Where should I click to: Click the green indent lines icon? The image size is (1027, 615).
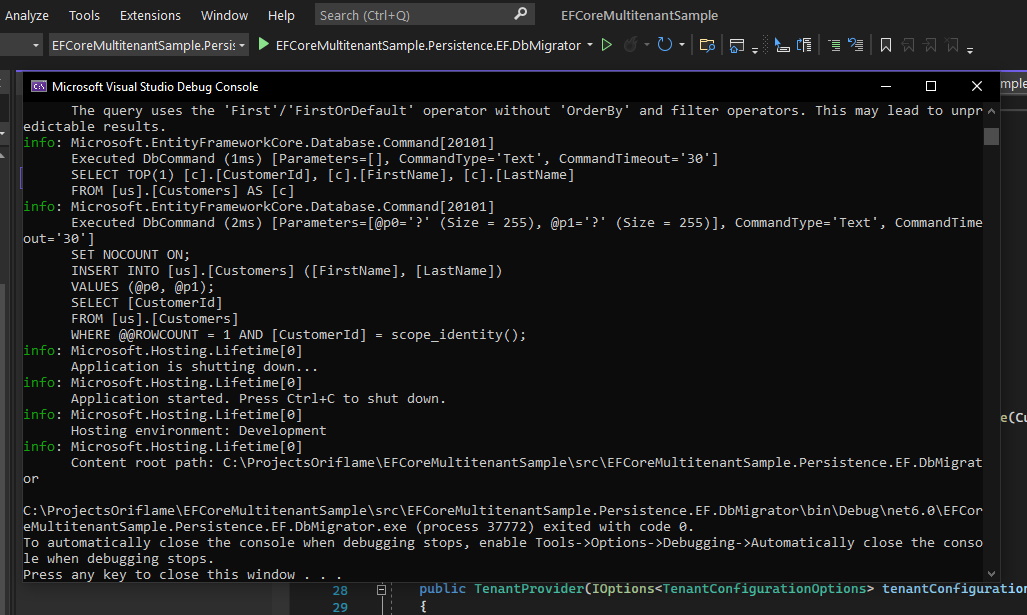[x=834, y=45]
